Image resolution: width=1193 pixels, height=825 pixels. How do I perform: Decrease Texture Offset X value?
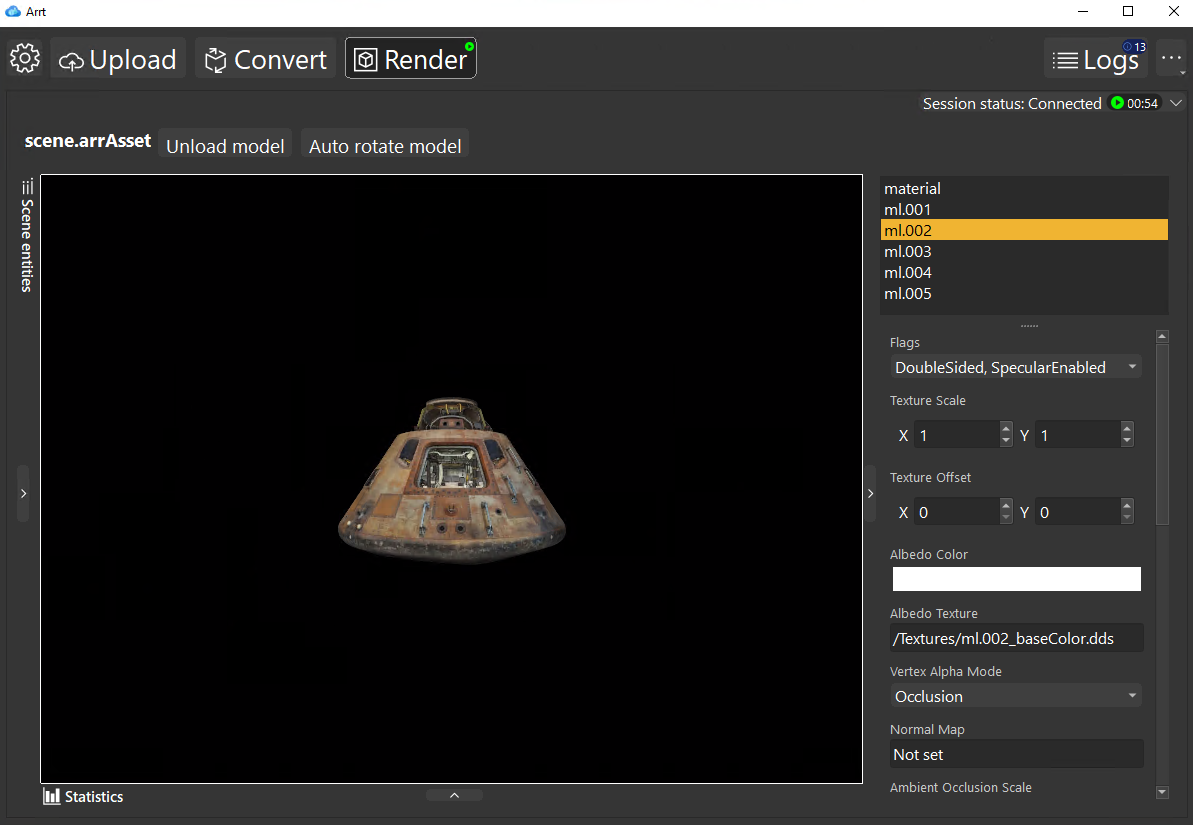click(x=1006, y=518)
